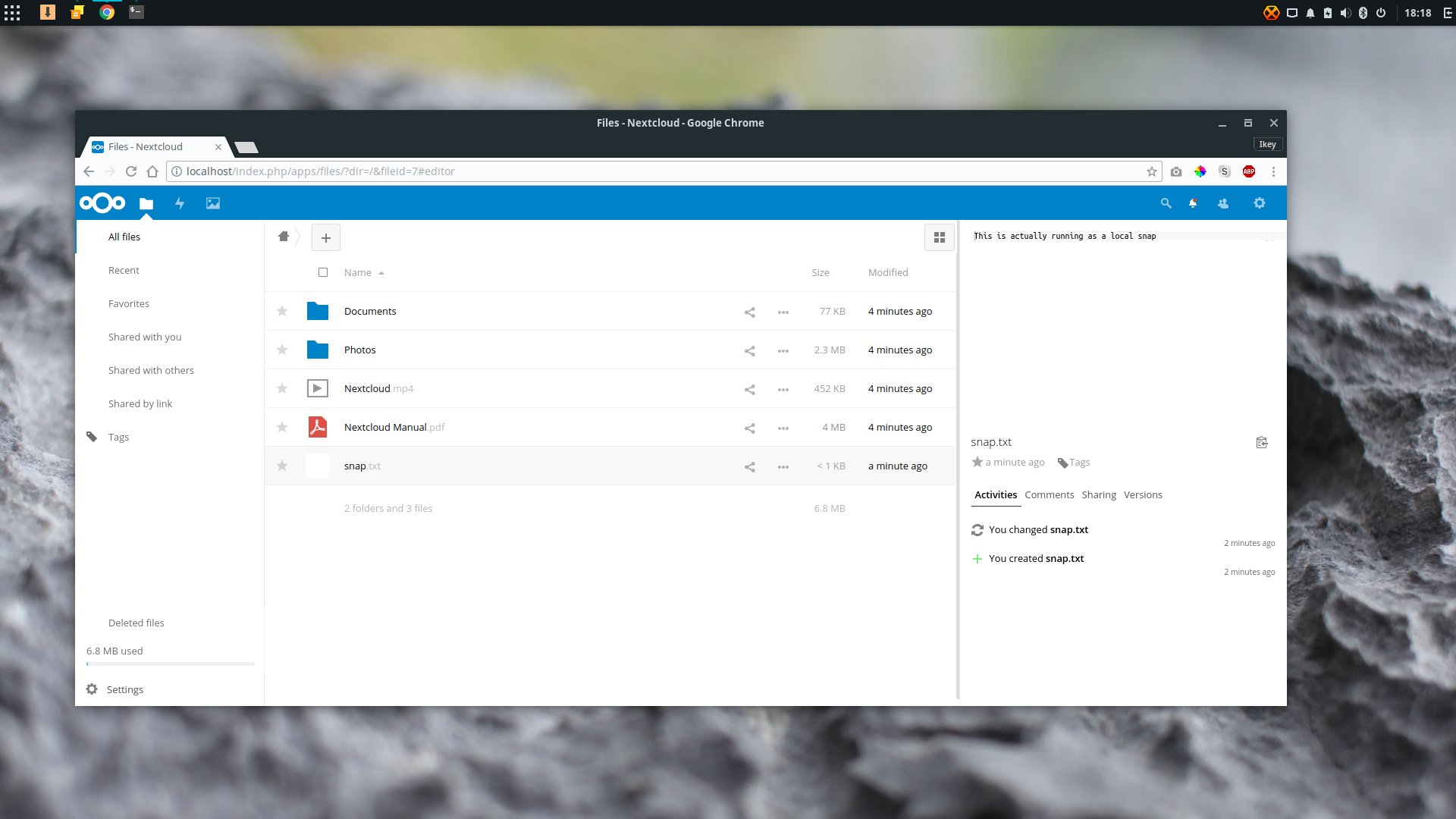Open Shared with you list
This screenshot has width=1456, height=819.
(145, 337)
